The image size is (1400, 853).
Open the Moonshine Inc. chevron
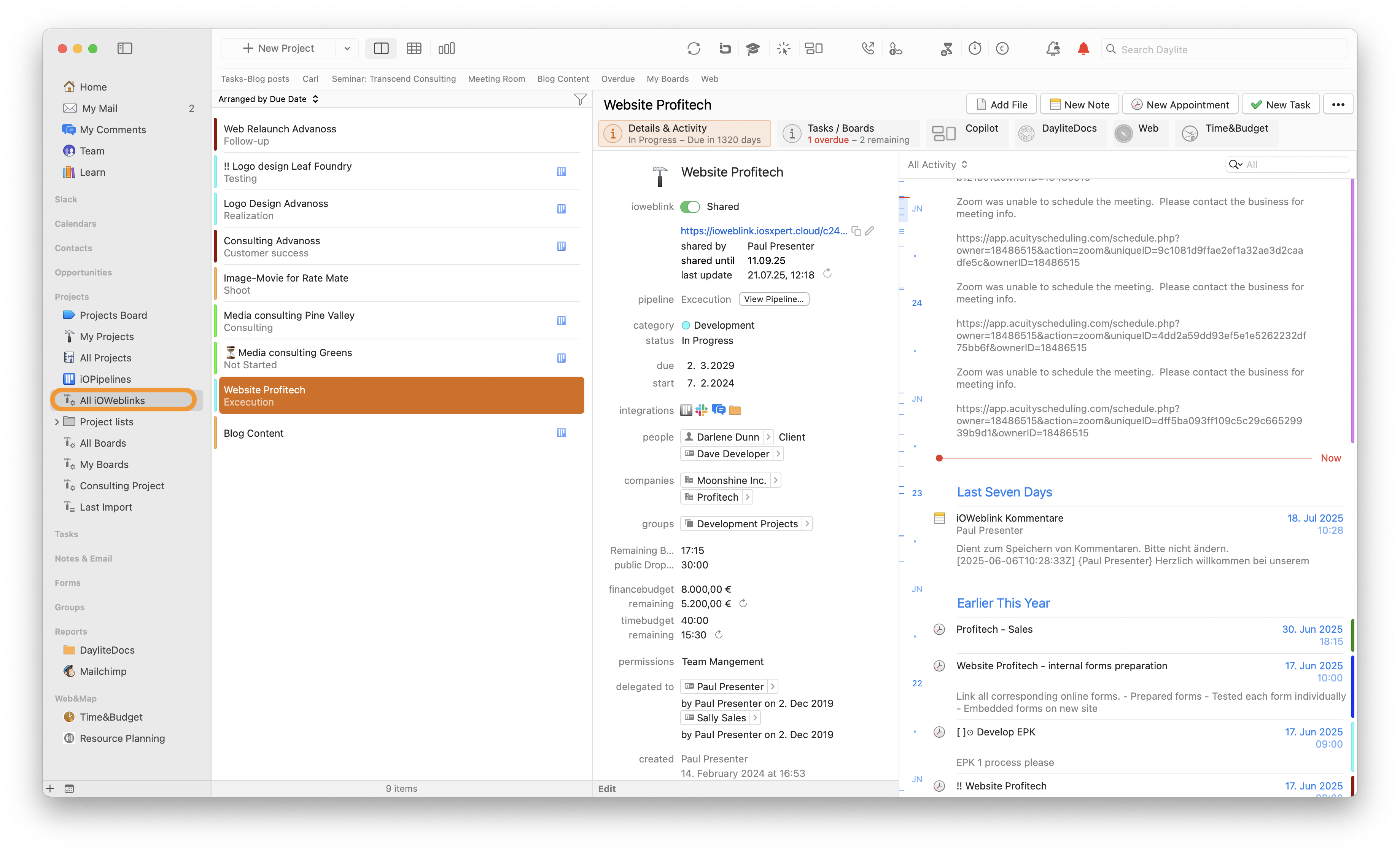[776, 481]
